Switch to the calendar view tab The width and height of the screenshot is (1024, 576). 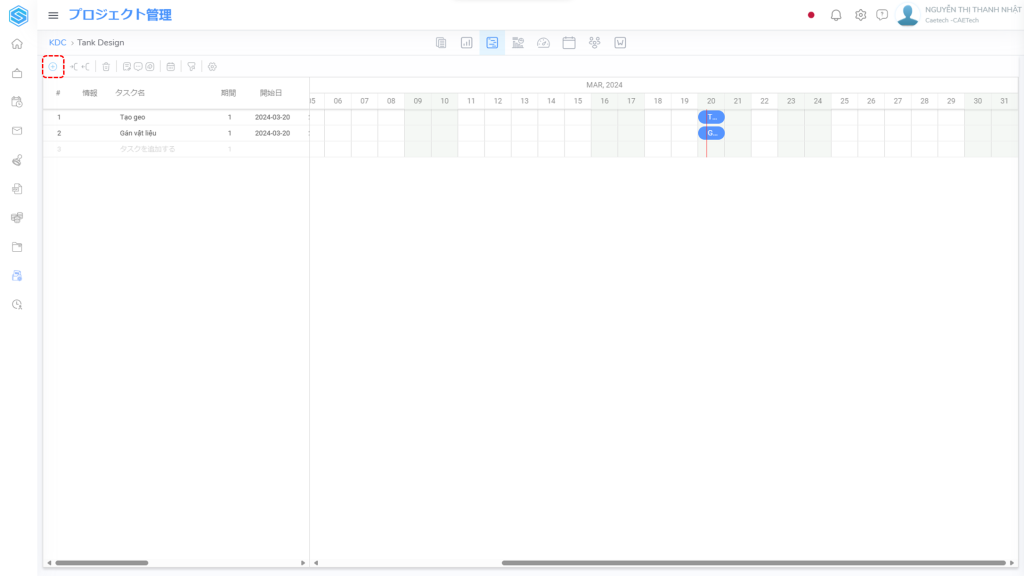(x=569, y=43)
